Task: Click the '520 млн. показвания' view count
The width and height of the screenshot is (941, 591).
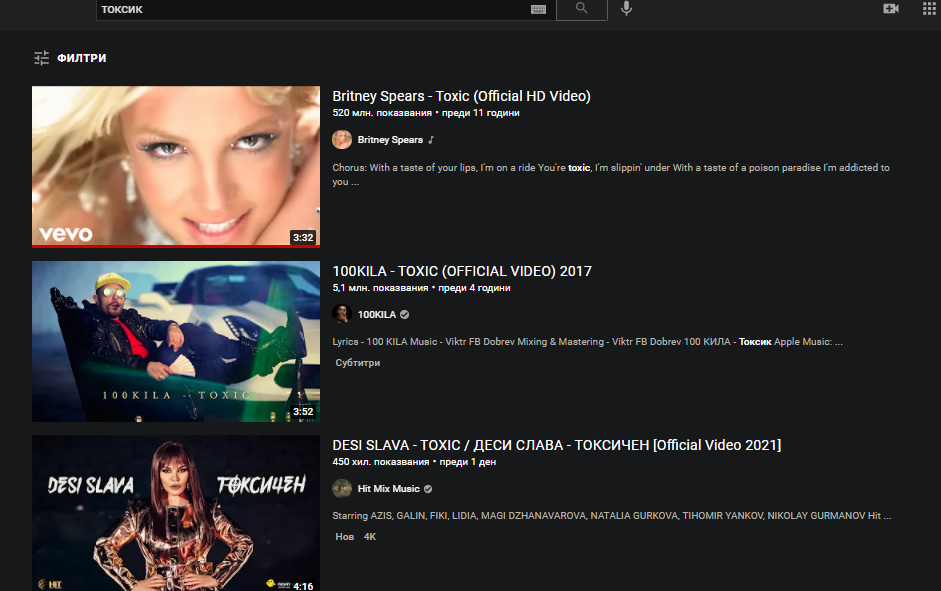Action: (x=382, y=113)
